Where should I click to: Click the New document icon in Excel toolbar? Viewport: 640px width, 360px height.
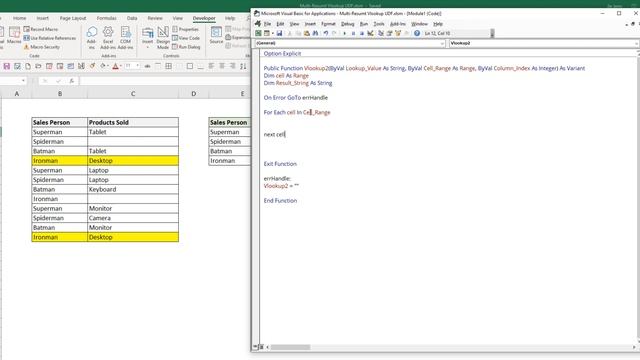(28, 66)
